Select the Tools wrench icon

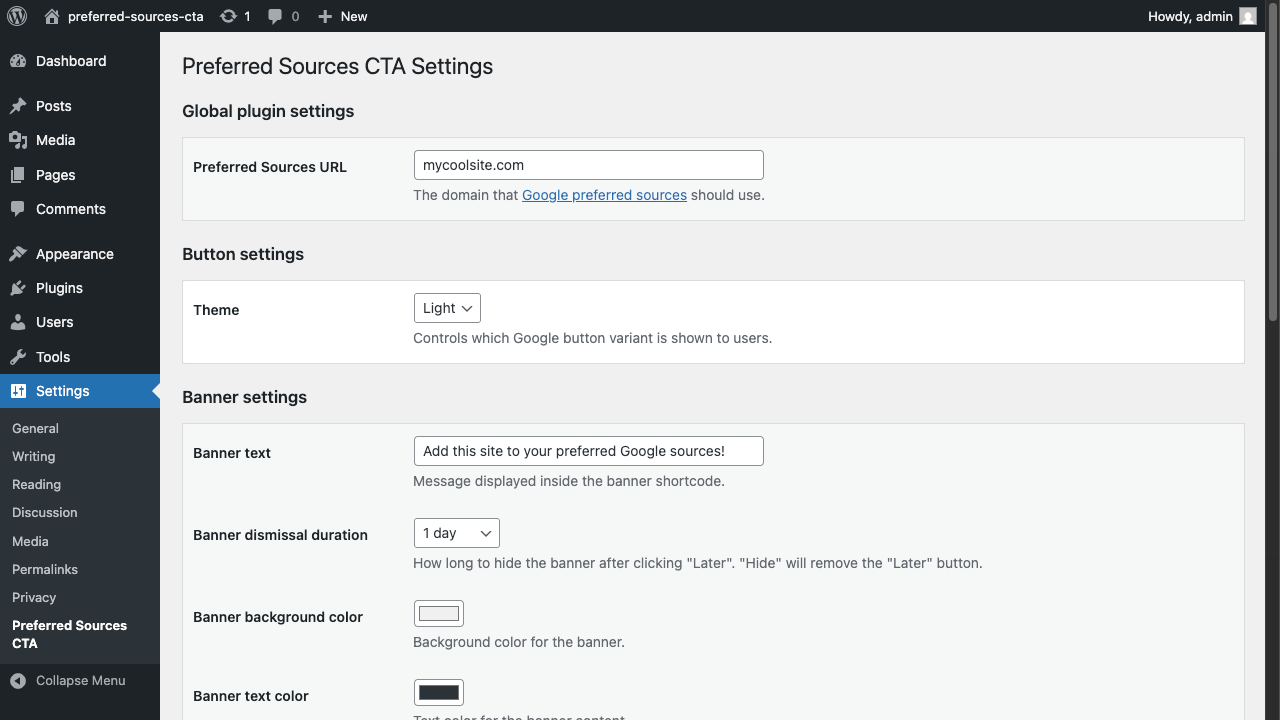click(20, 356)
